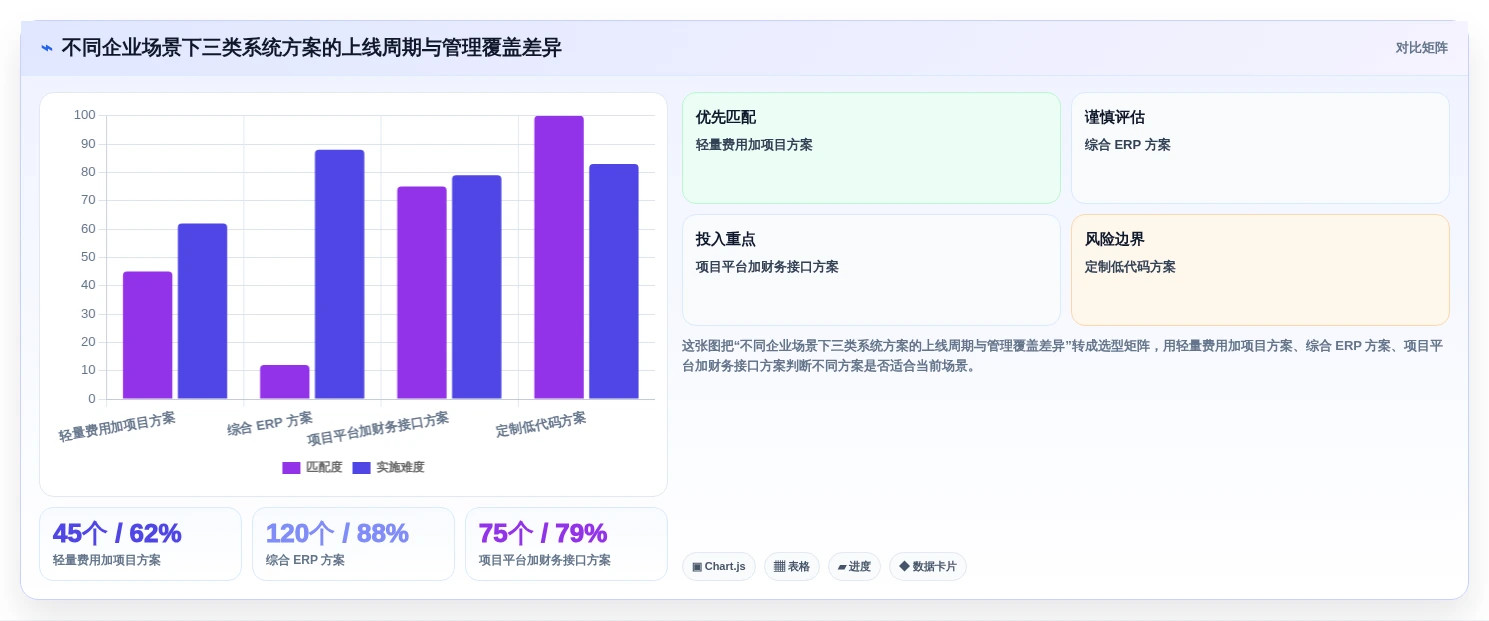The image size is (1489, 621).
Task: Click the x-axis label 综合 ERP 方案
Action: (x=270, y=424)
